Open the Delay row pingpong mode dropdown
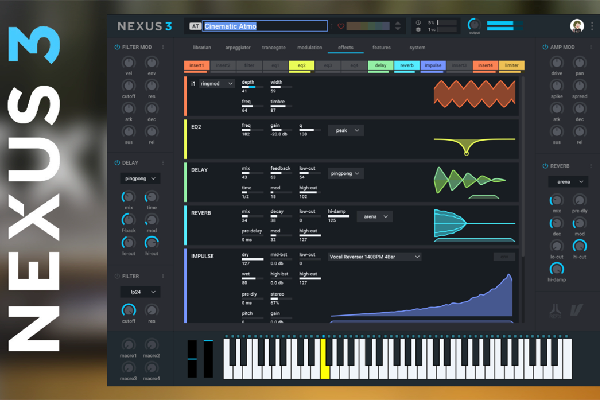600x400 pixels. [346, 173]
